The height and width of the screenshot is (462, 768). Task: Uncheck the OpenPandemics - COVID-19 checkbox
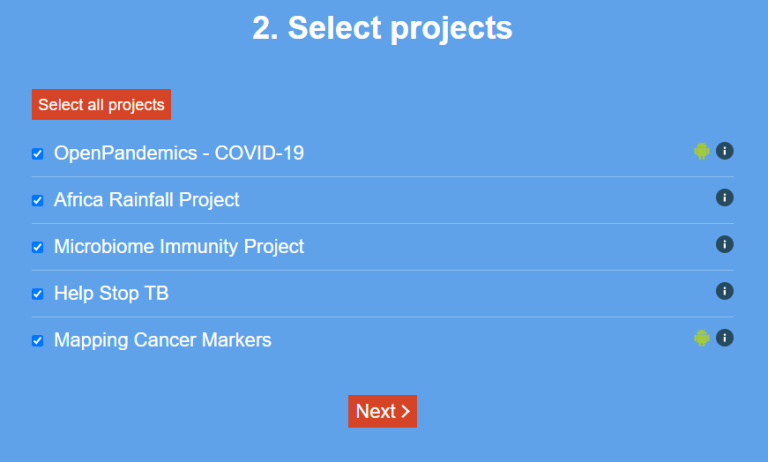pos(38,154)
